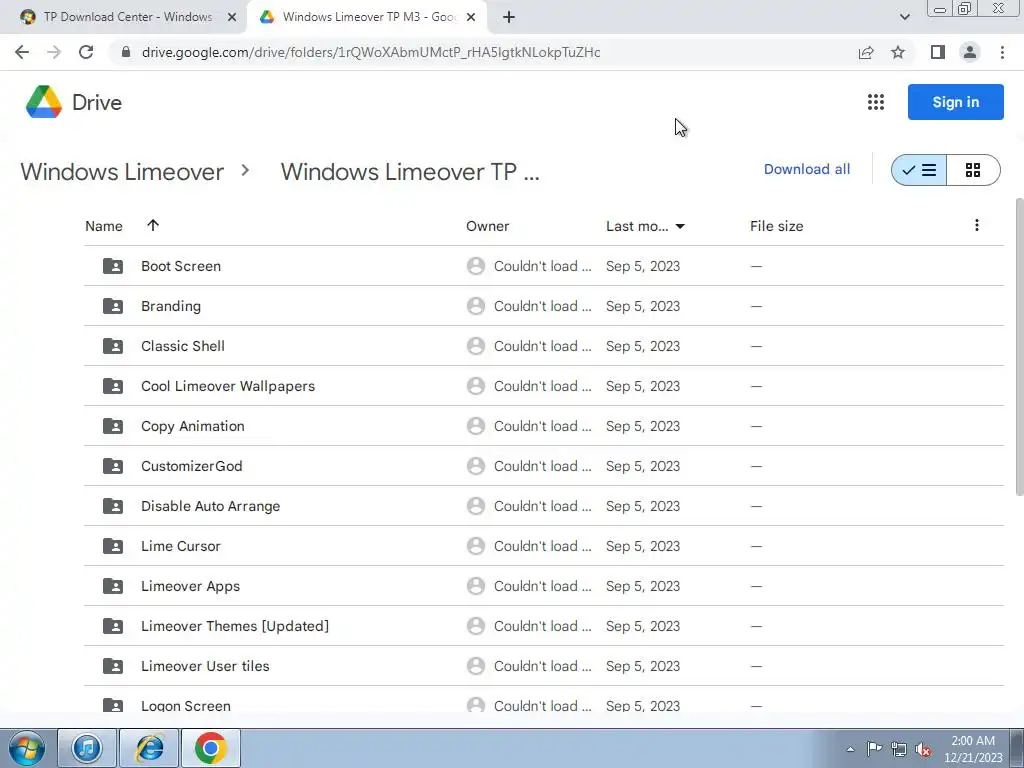
Task: Click the Branding folder icon
Action: 113,306
